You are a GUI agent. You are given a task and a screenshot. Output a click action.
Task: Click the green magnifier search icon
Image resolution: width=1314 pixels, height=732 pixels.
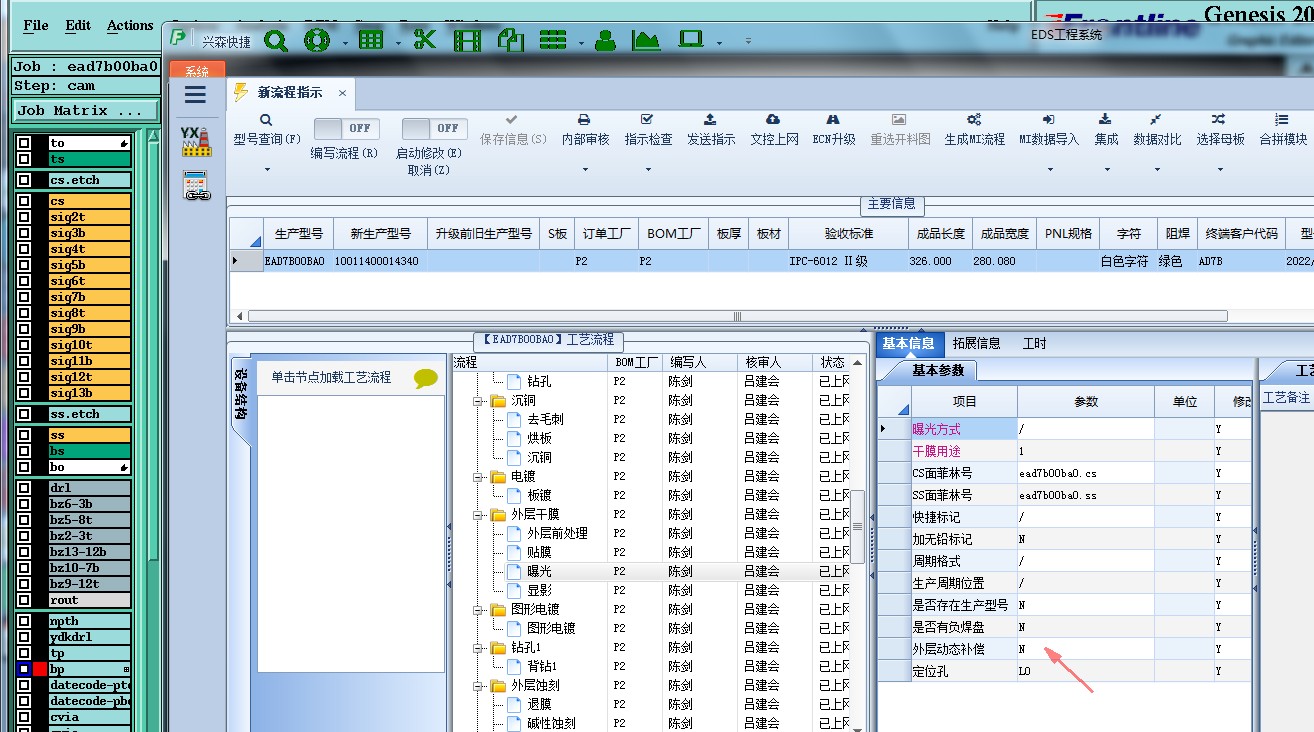pos(276,40)
